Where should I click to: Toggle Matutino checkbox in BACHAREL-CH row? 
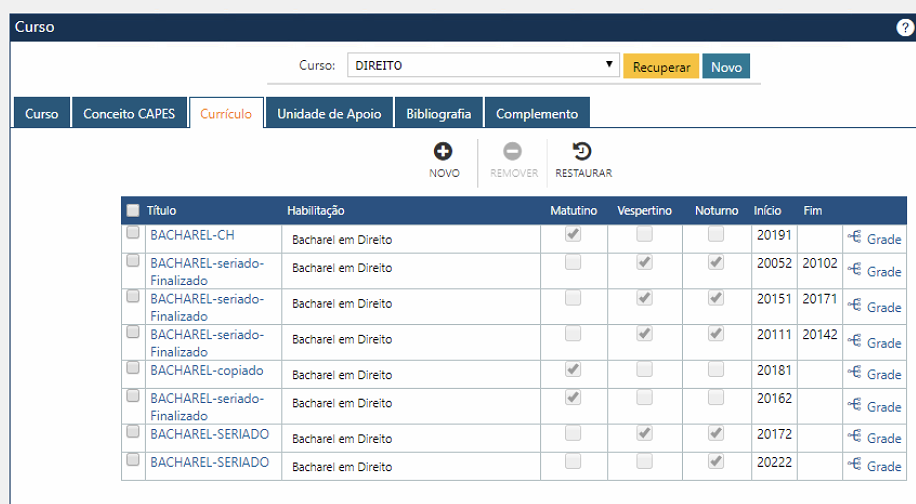point(573,234)
